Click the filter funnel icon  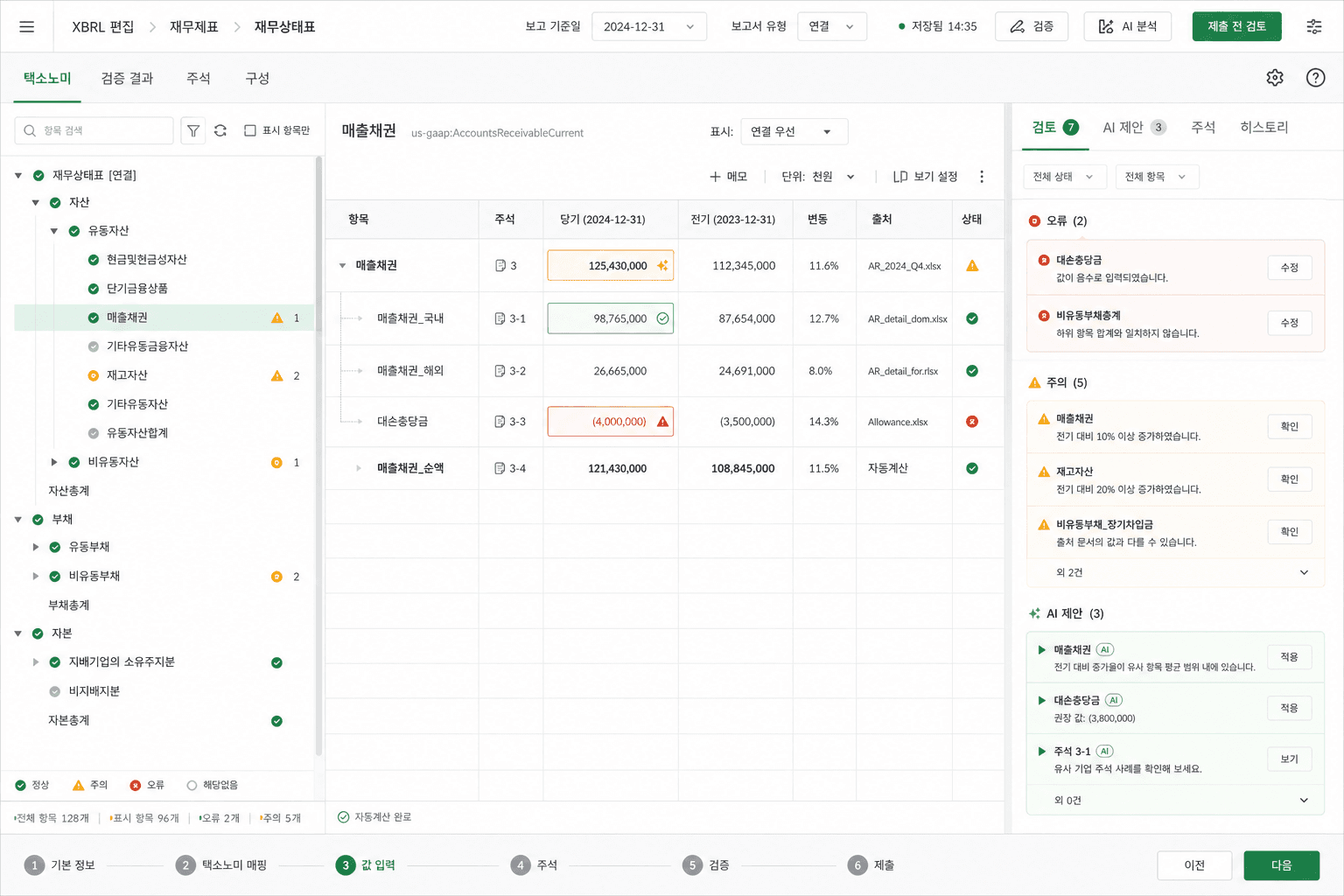pyautogui.click(x=193, y=130)
